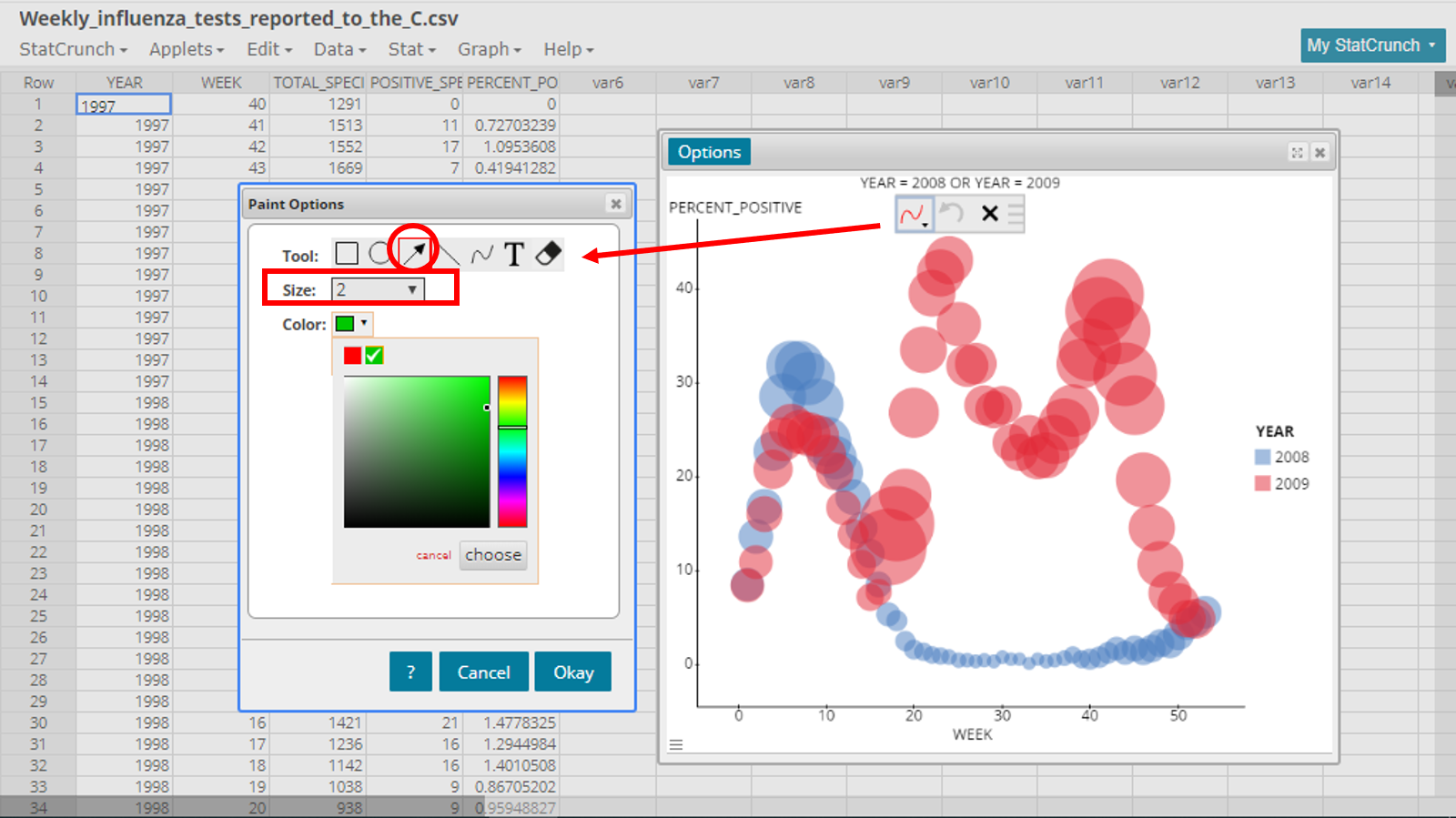
Task: Select the text tool in Paint Options
Action: tap(514, 254)
